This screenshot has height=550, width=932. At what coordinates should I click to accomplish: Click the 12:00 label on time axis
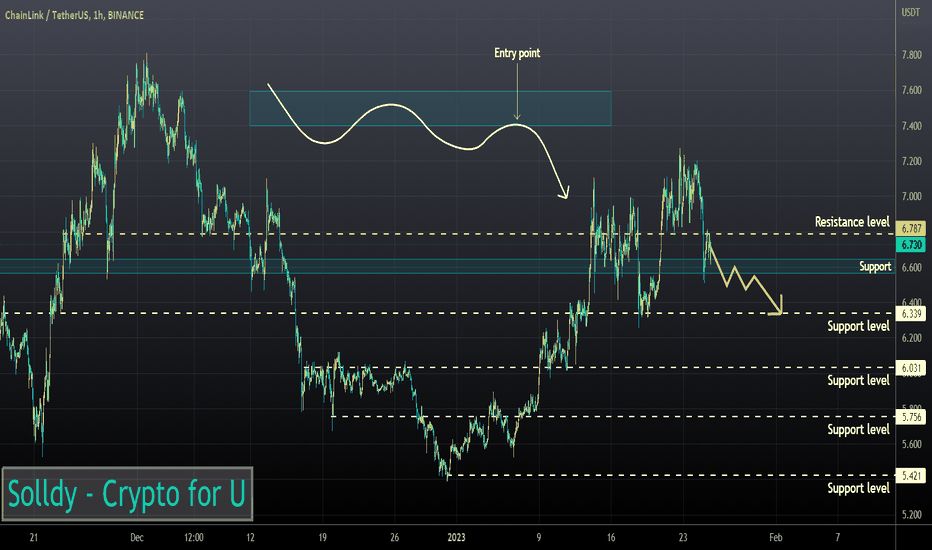point(194,538)
